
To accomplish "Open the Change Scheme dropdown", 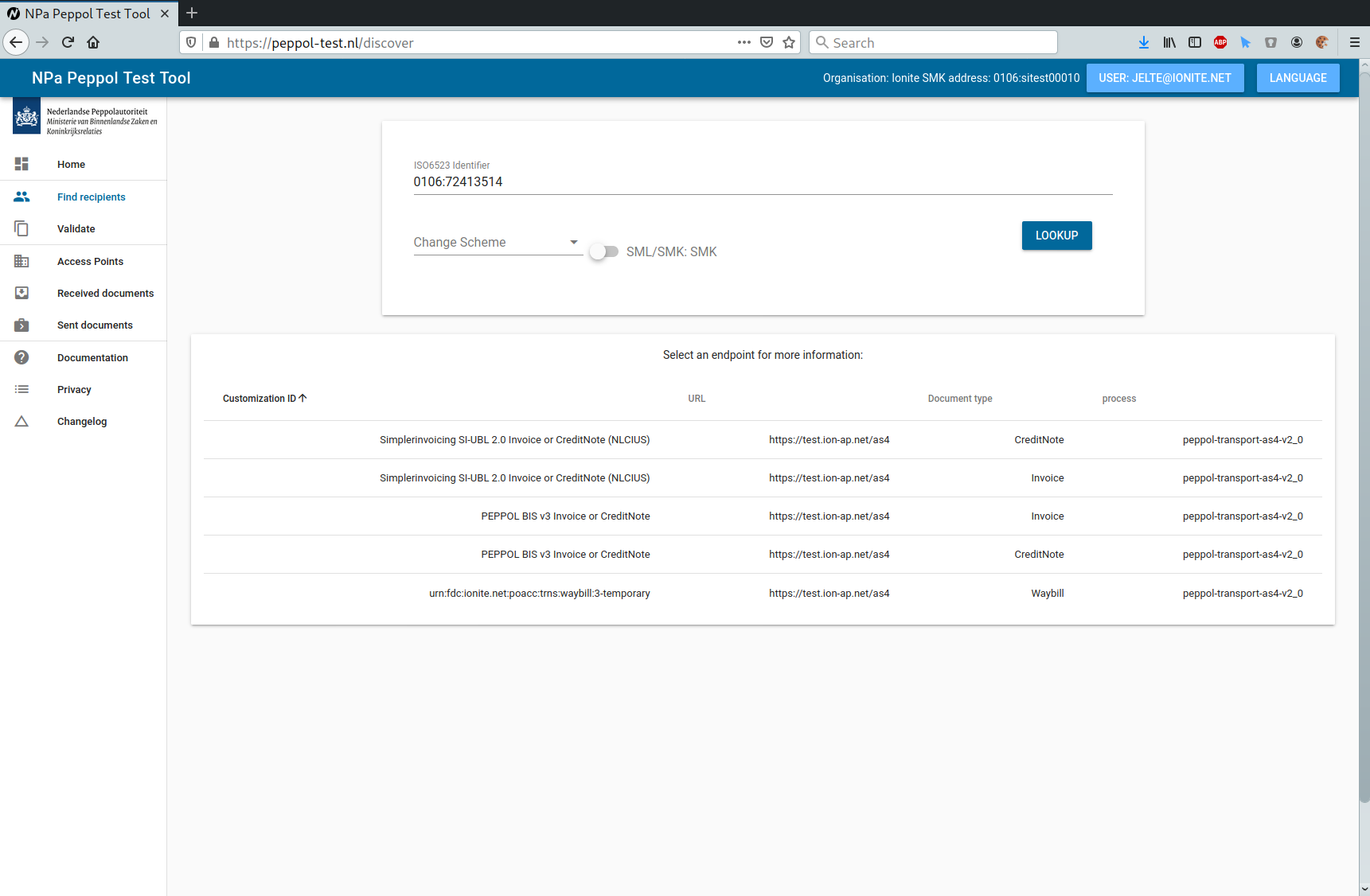I will (498, 242).
